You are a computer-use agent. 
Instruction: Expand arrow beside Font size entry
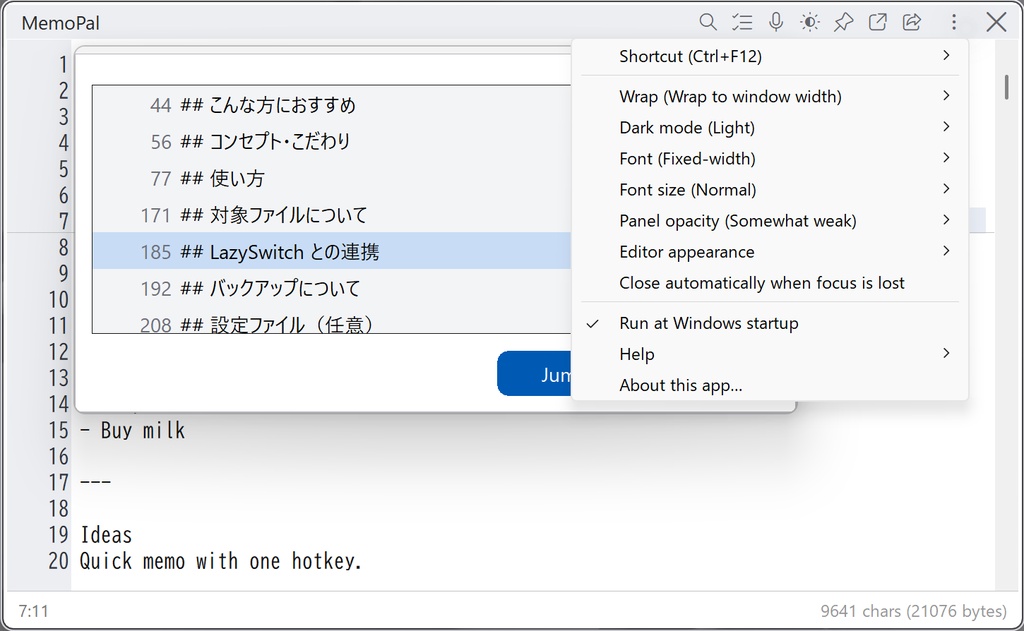pyautogui.click(x=946, y=189)
